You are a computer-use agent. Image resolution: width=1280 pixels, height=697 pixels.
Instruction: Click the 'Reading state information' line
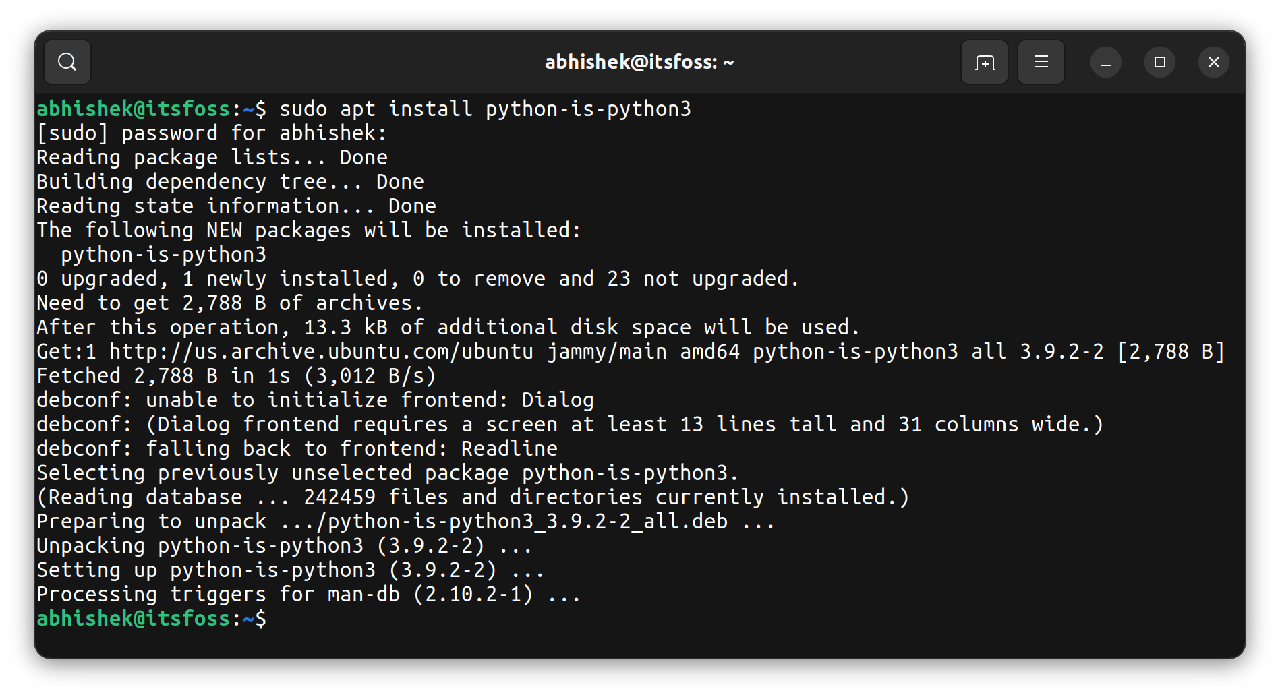click(x=236, y=206)
